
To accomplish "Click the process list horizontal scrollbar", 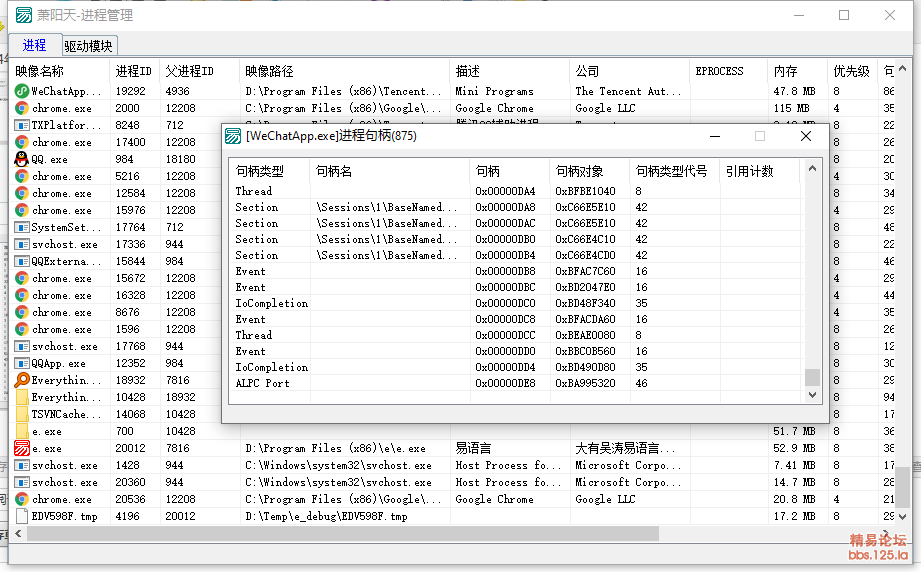I will [330, 534].
